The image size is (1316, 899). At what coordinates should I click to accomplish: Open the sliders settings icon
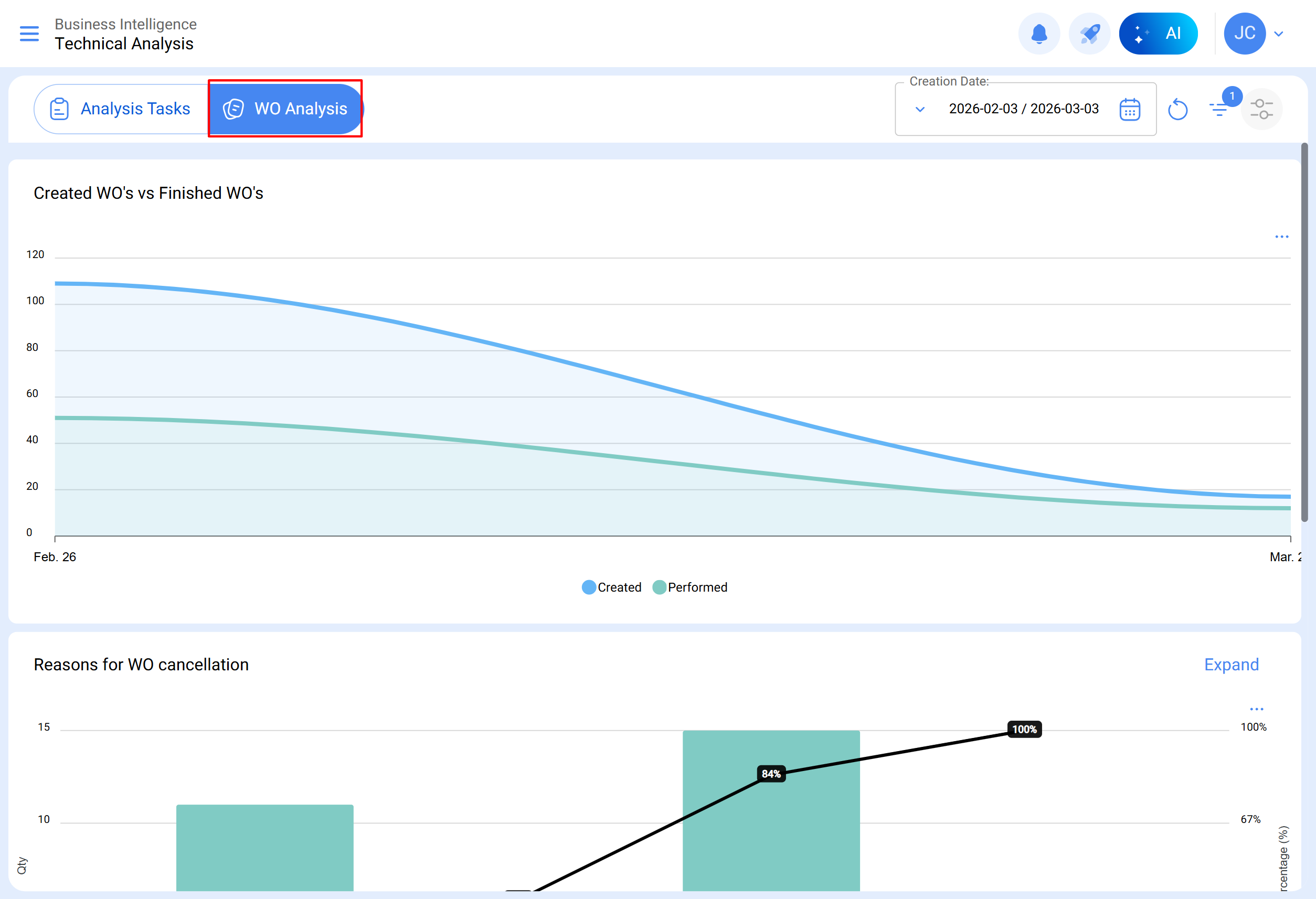(1261, 109)
